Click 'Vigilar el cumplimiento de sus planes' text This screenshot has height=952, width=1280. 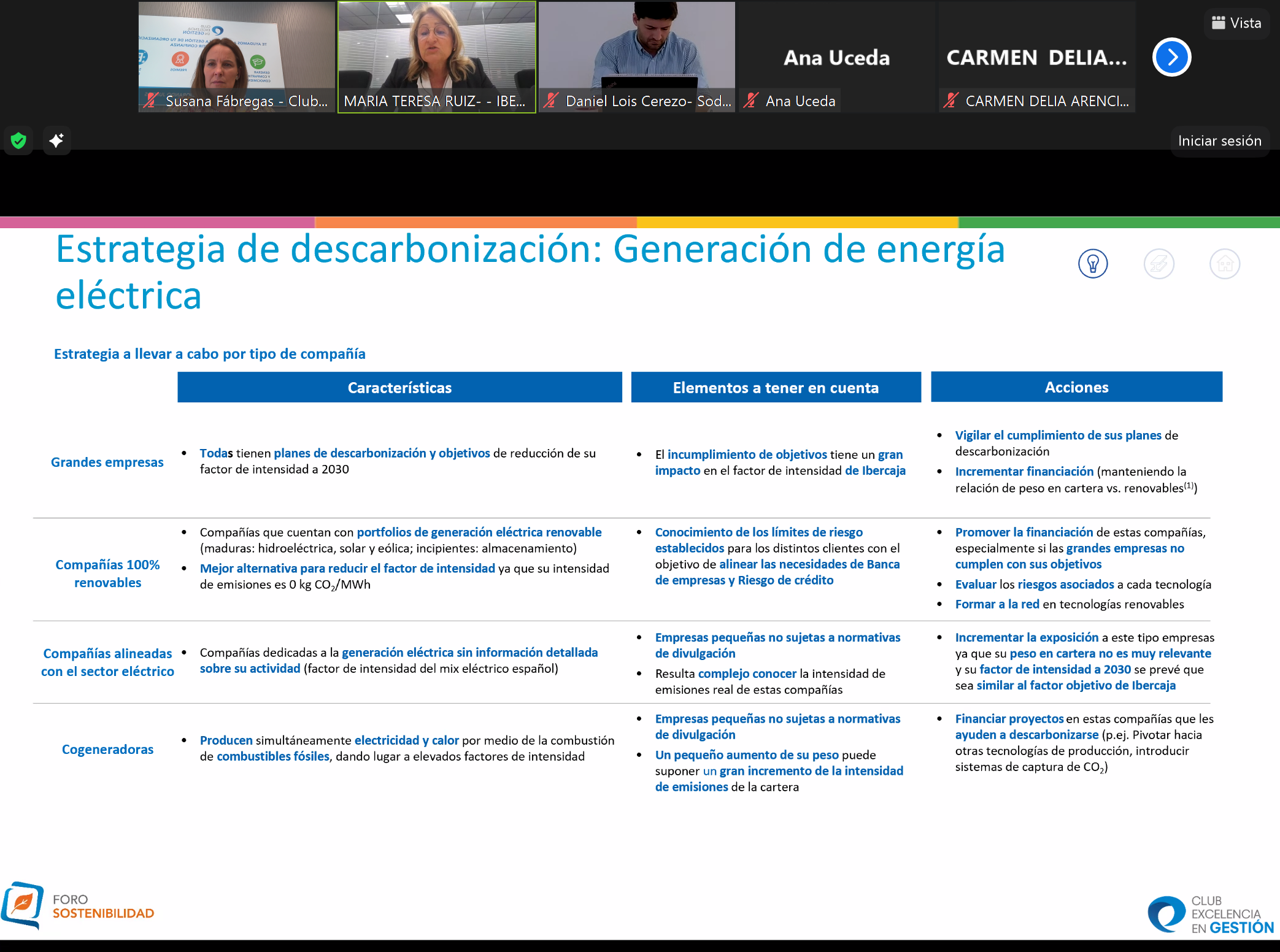click(1058, 436)
